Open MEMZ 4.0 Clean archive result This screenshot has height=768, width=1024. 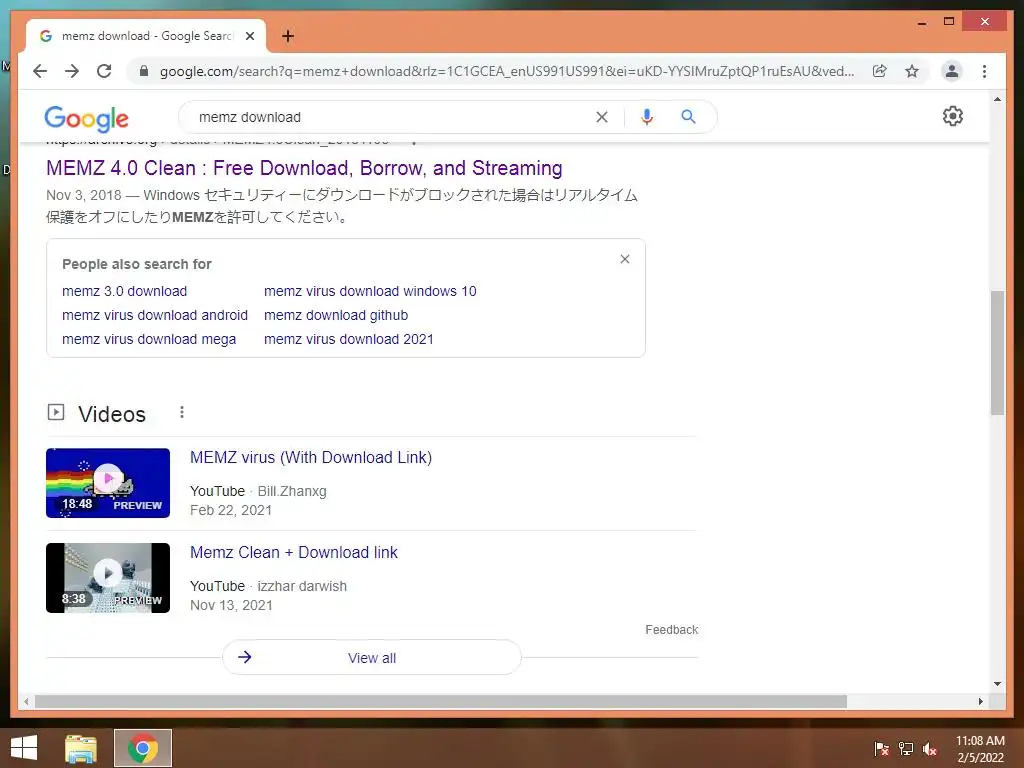(304, 168)
